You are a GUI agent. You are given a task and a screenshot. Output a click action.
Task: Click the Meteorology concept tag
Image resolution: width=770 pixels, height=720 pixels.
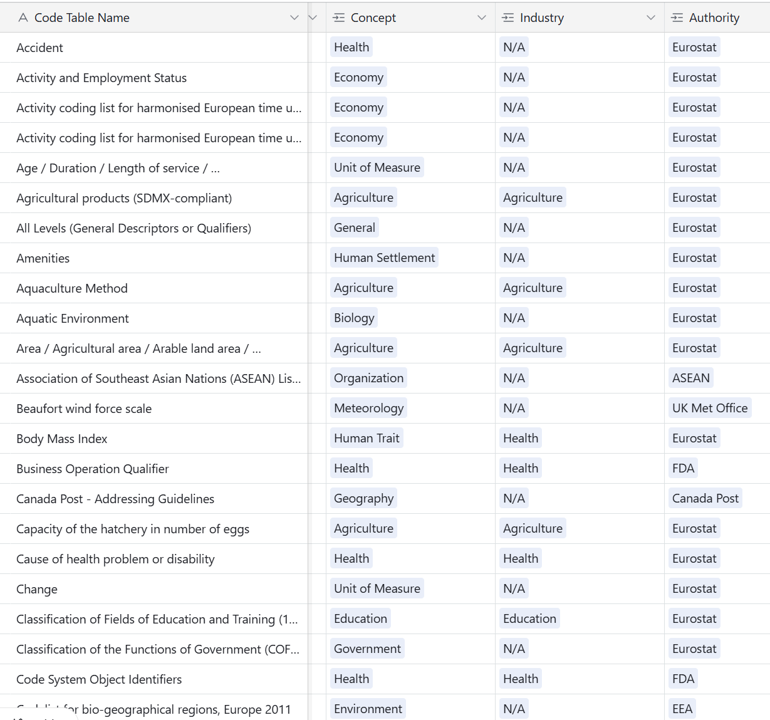coord(369,408)
